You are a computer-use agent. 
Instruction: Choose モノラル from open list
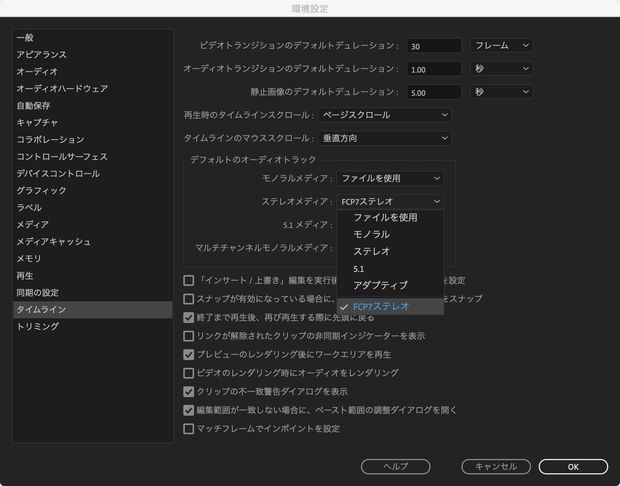click(390, 234)
